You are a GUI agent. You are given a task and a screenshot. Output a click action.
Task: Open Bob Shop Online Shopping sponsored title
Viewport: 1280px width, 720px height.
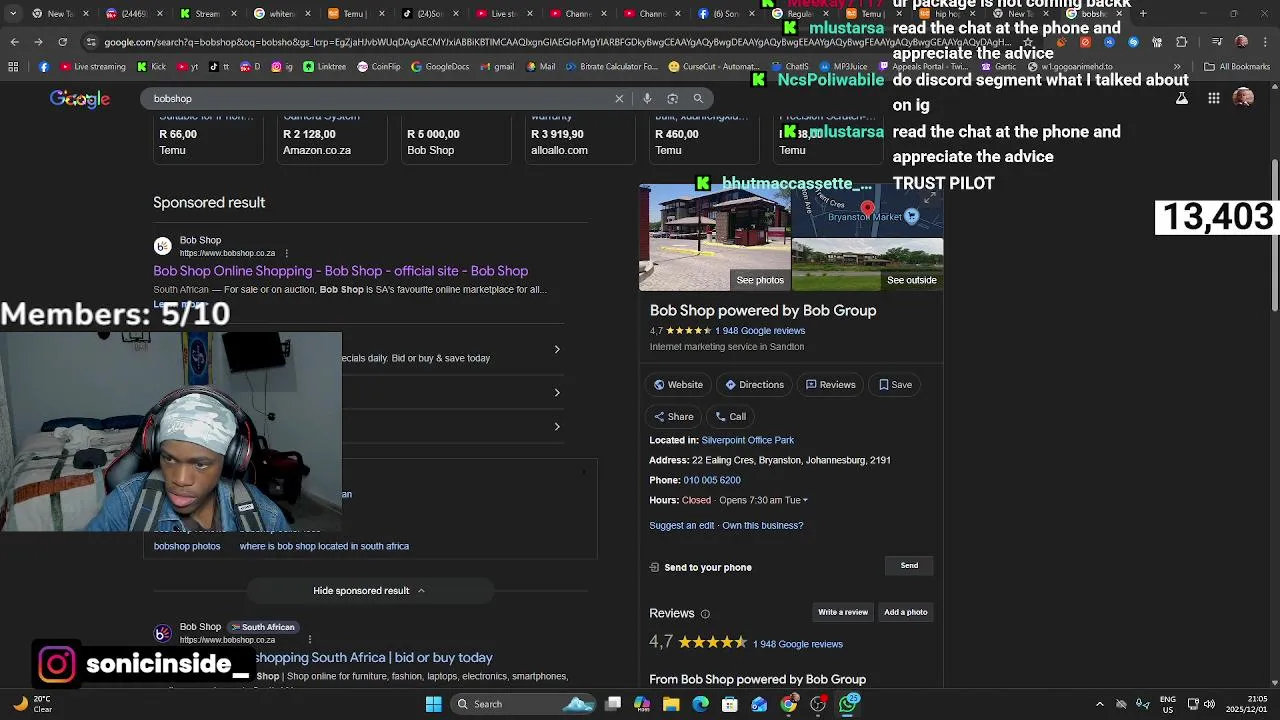coord(340,271)
